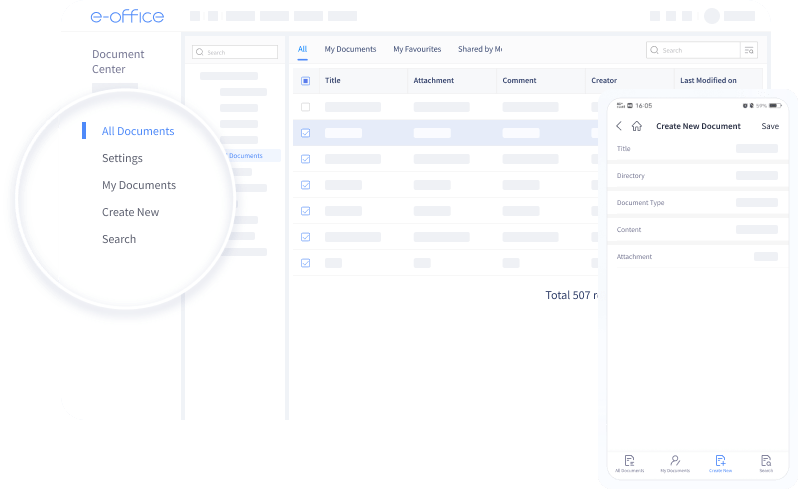Screen dimensions: 798x489
Task: Switch to the All tab
Action: point(302,49)
